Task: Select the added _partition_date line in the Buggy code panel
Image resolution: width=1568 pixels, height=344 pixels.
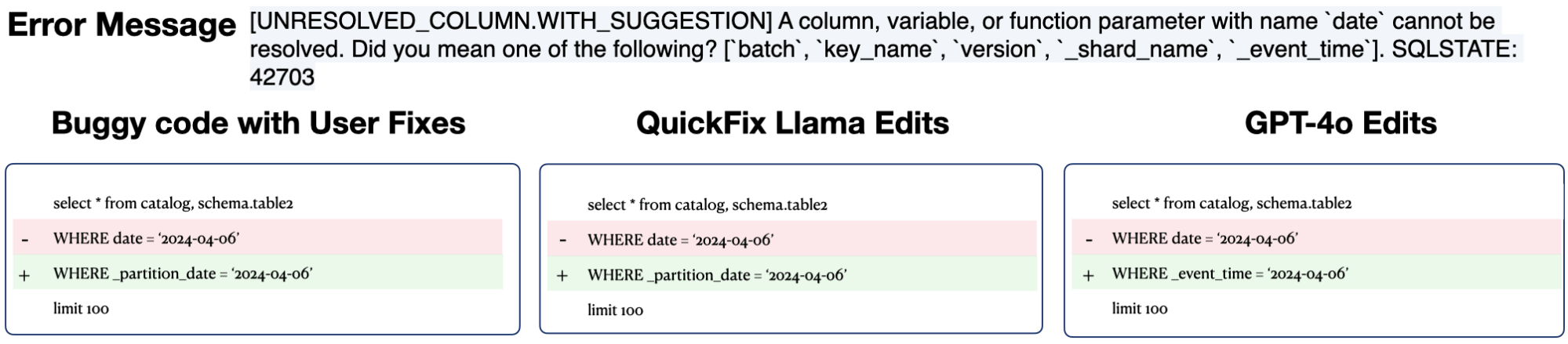Action: (182, 273)
